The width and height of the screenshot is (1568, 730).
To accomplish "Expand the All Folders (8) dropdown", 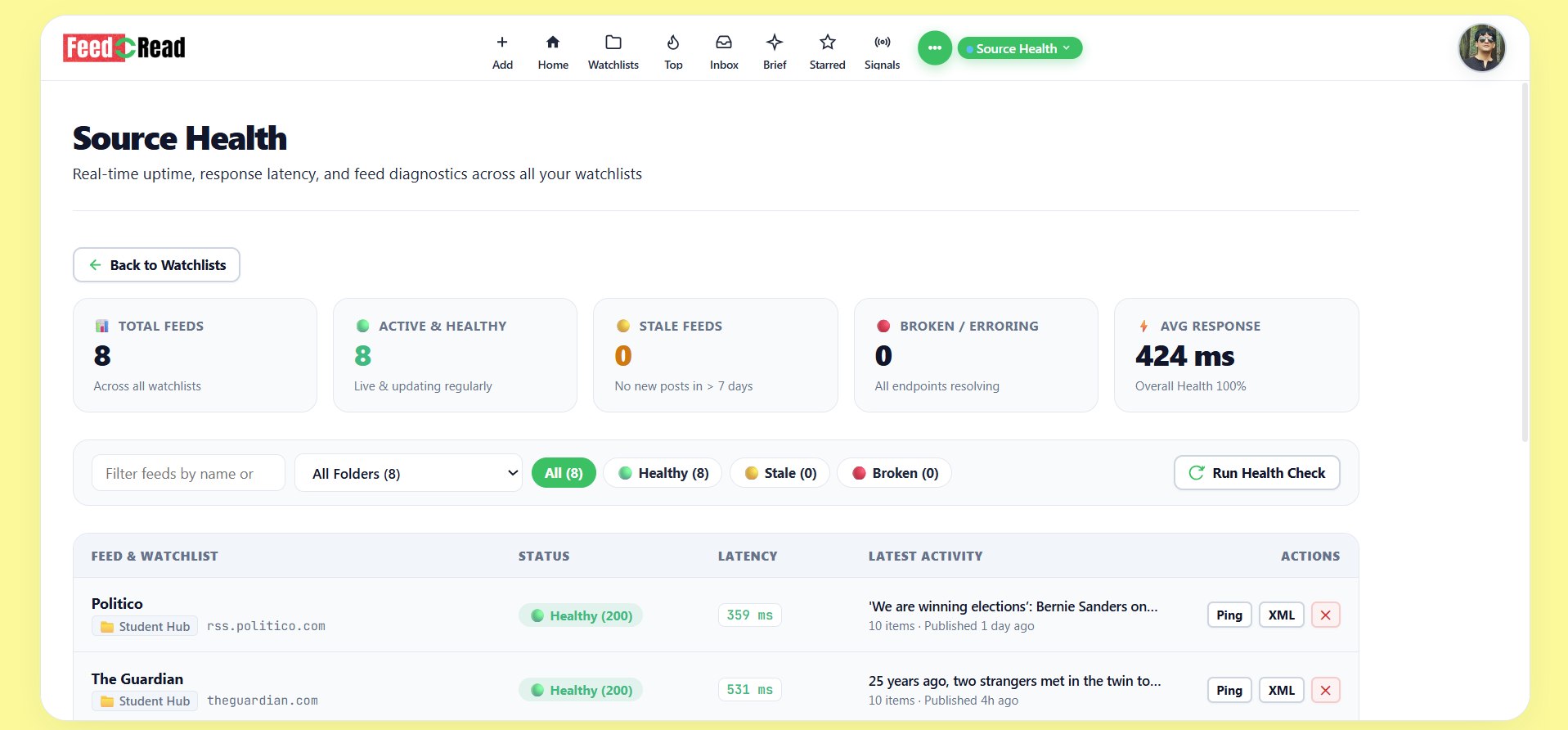I will [408, 473].
